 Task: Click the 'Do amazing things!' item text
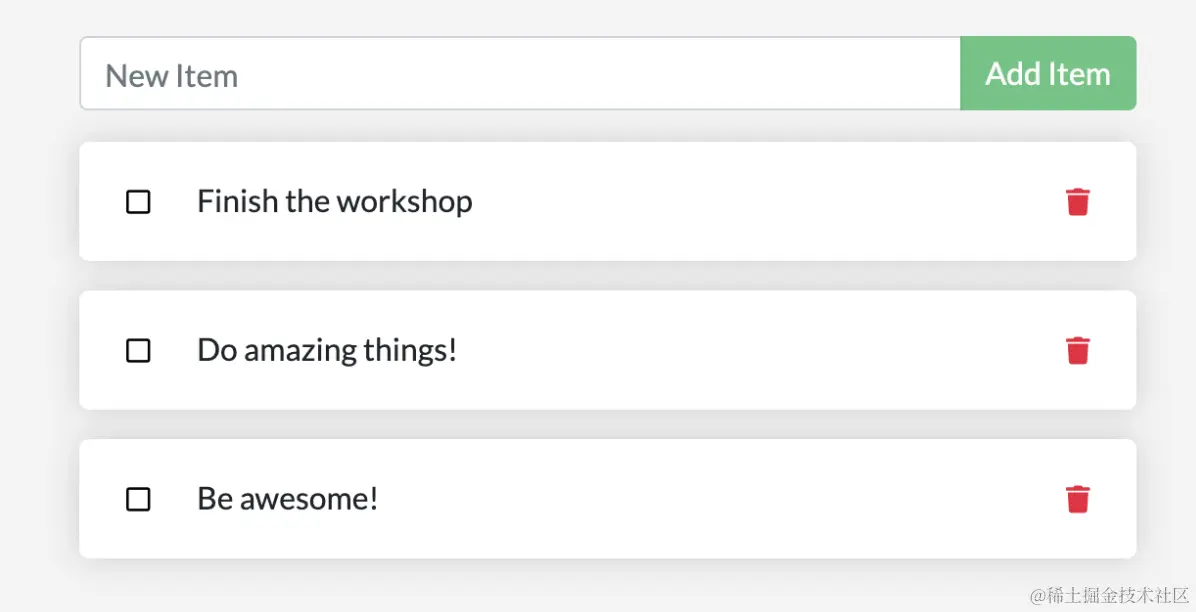(327, 351)
